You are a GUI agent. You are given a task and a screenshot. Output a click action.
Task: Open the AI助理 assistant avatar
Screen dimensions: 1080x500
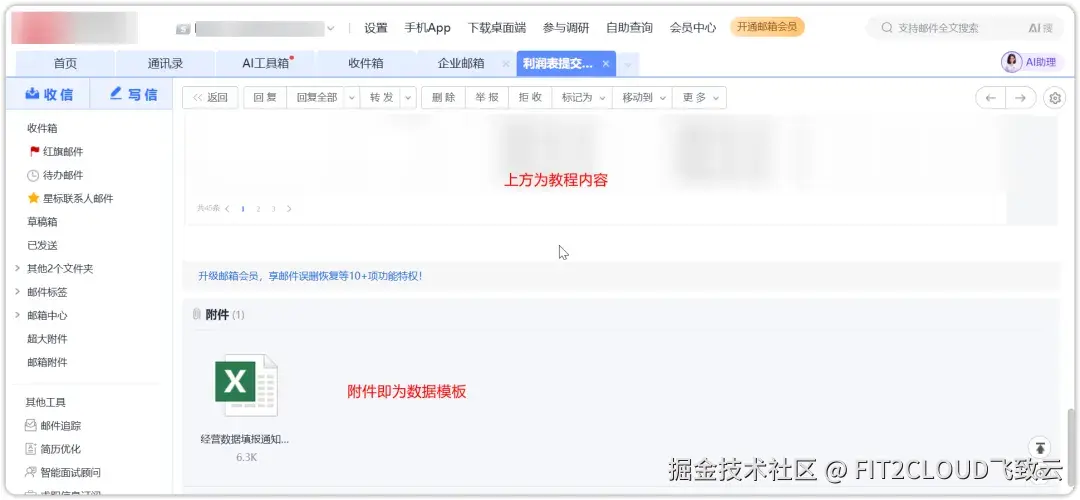pyautogui.click(x=1012, y=62)
